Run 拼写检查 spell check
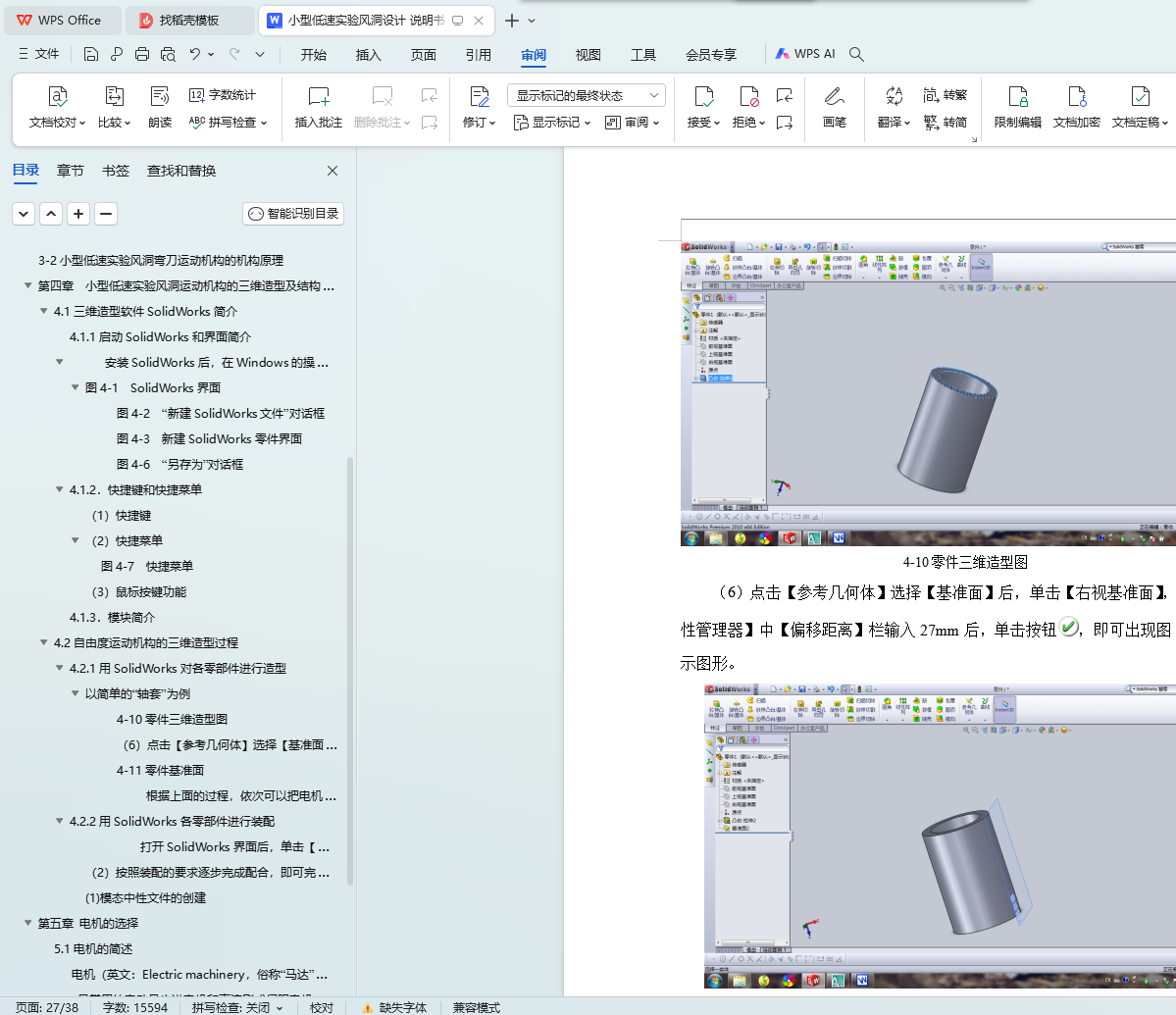 (228, 123)
